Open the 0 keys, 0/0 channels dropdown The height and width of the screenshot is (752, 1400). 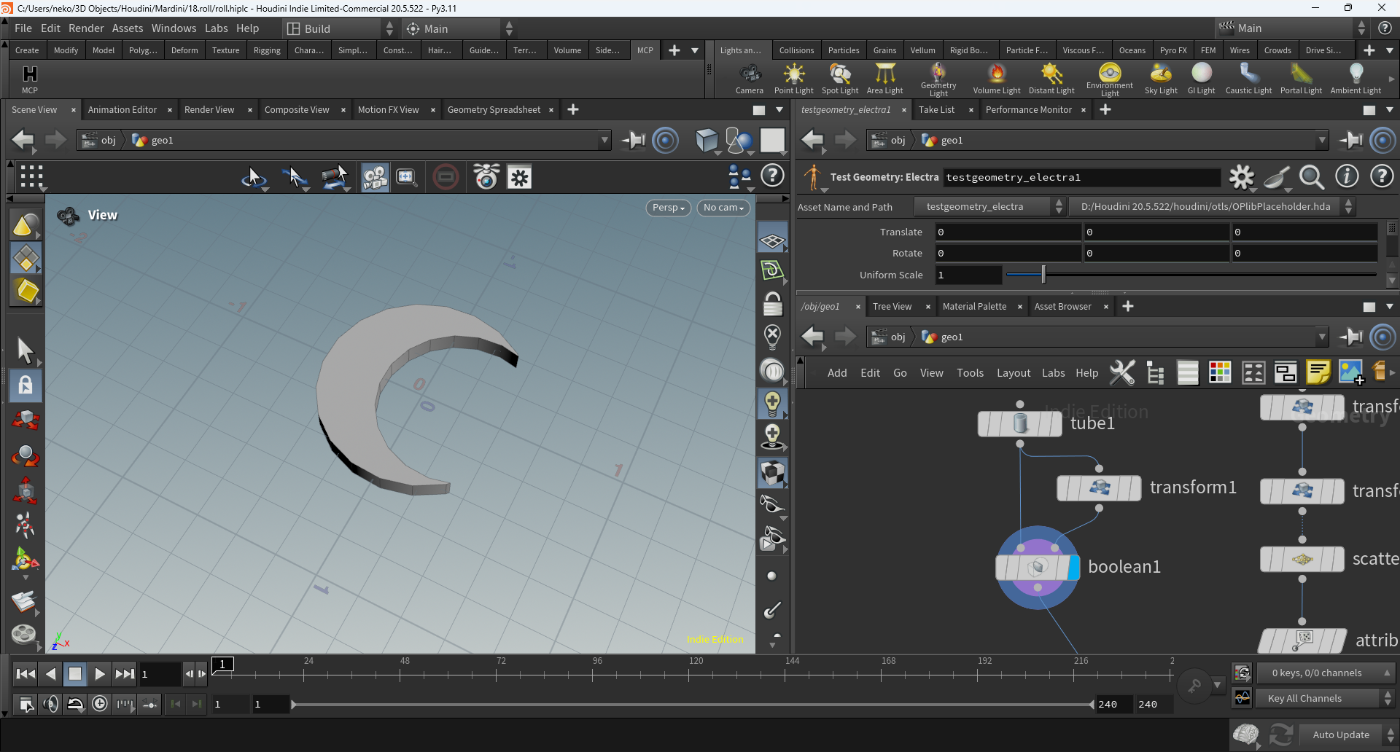(1325, 673)
